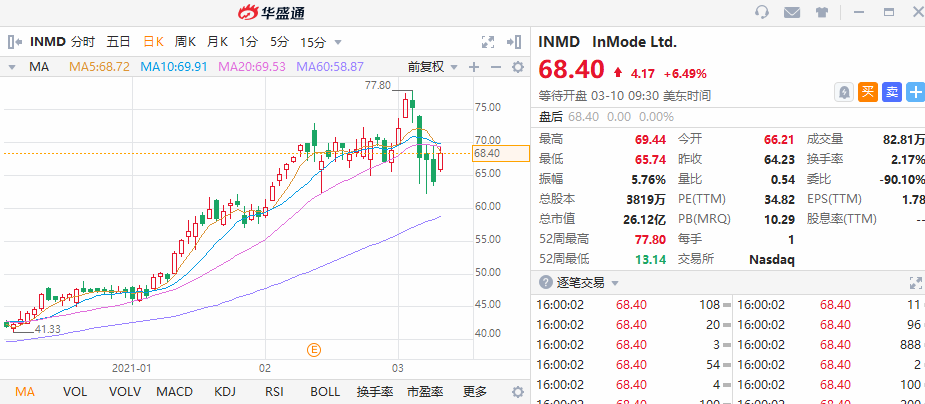Screen dimensions: 925x404
Task: Open help for tick-by-tick trades
Action: point(546,283)
